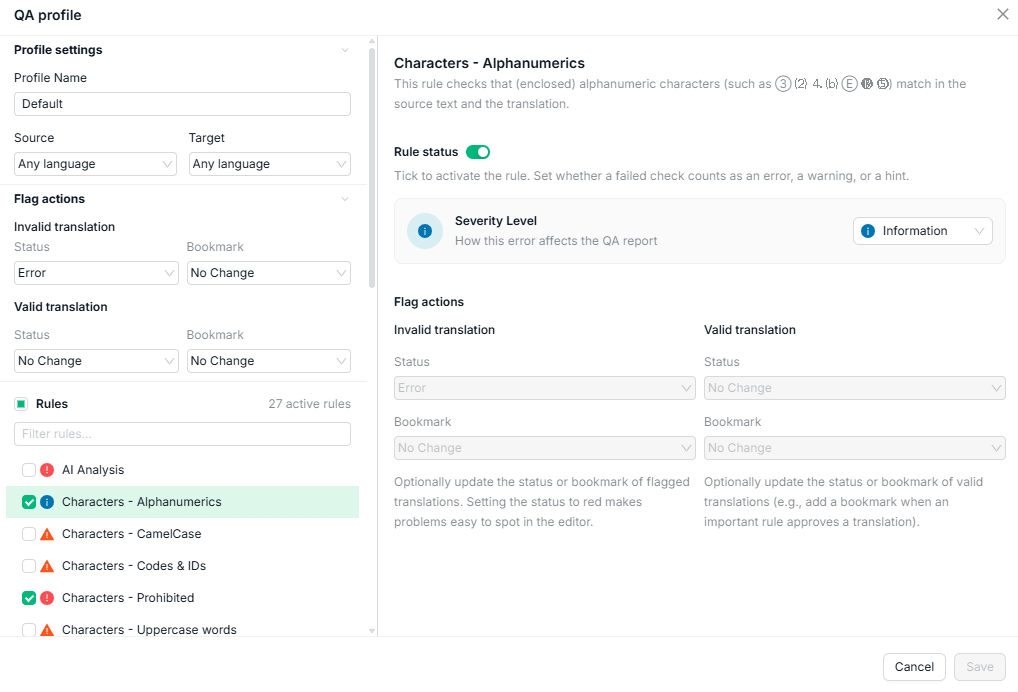Open the Severity Level Information dropdown
Screen dimensions: 1018x692
[923, 231]
